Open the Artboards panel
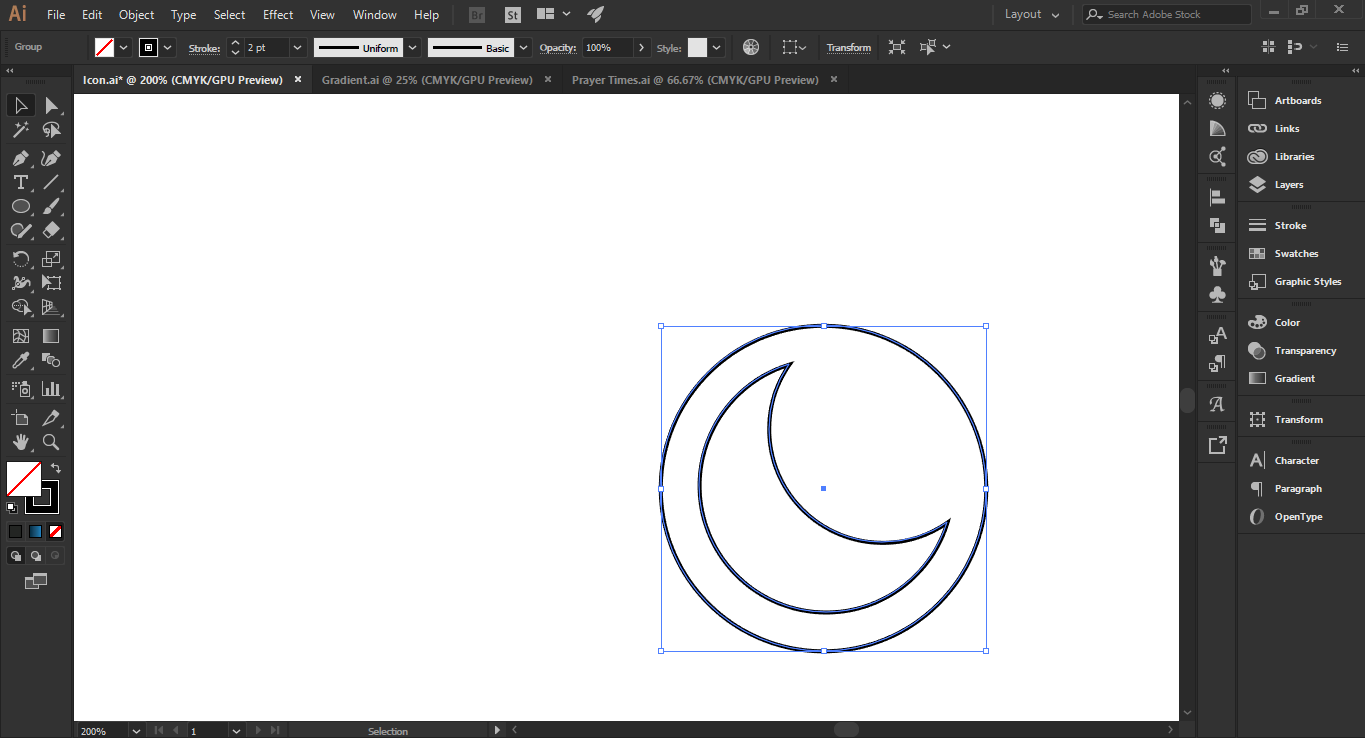 point(1300,100)
